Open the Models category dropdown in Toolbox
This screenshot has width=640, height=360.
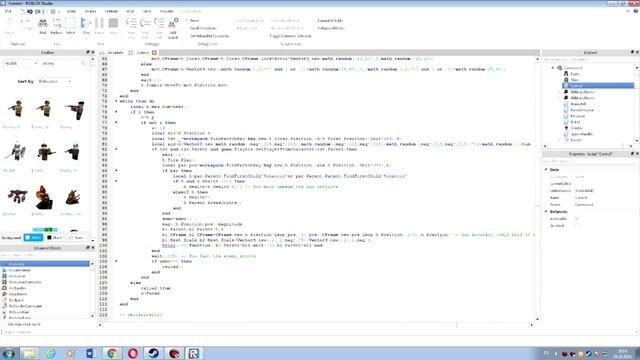click(20, 63)
